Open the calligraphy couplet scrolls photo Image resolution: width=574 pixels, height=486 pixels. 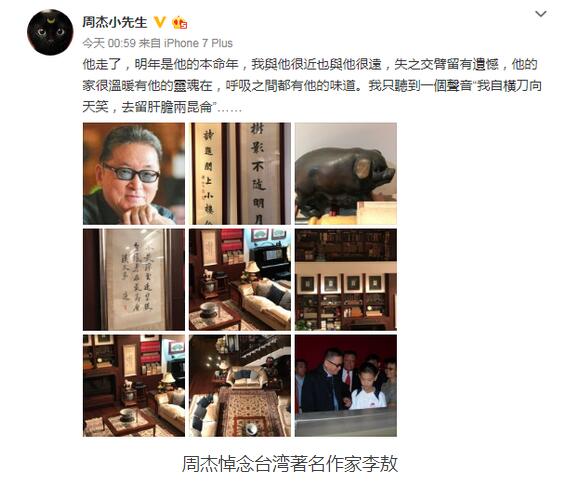pos(240,173)
